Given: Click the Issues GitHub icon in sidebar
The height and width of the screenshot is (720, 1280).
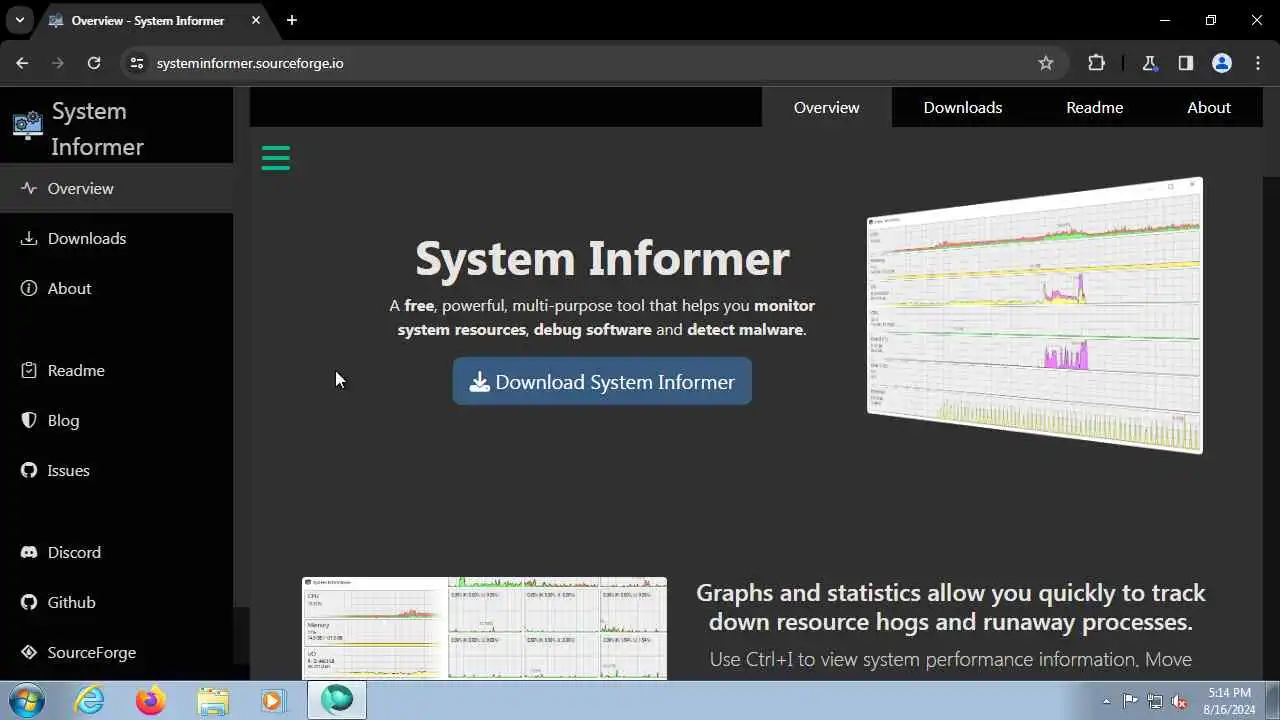Looking at the screenshot, I should [x=29, y=470].
